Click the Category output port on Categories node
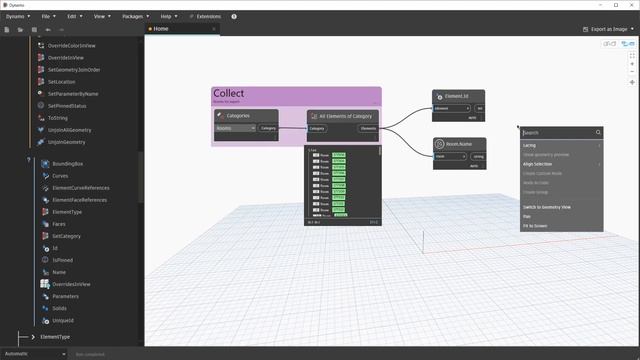Viewport: 640px width, 360px height. coord(268,128)
